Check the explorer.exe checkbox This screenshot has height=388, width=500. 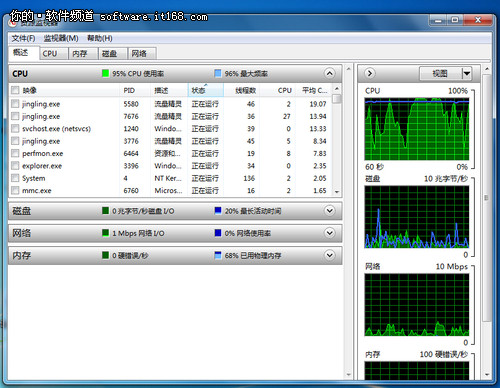click(x=15, y=166)
